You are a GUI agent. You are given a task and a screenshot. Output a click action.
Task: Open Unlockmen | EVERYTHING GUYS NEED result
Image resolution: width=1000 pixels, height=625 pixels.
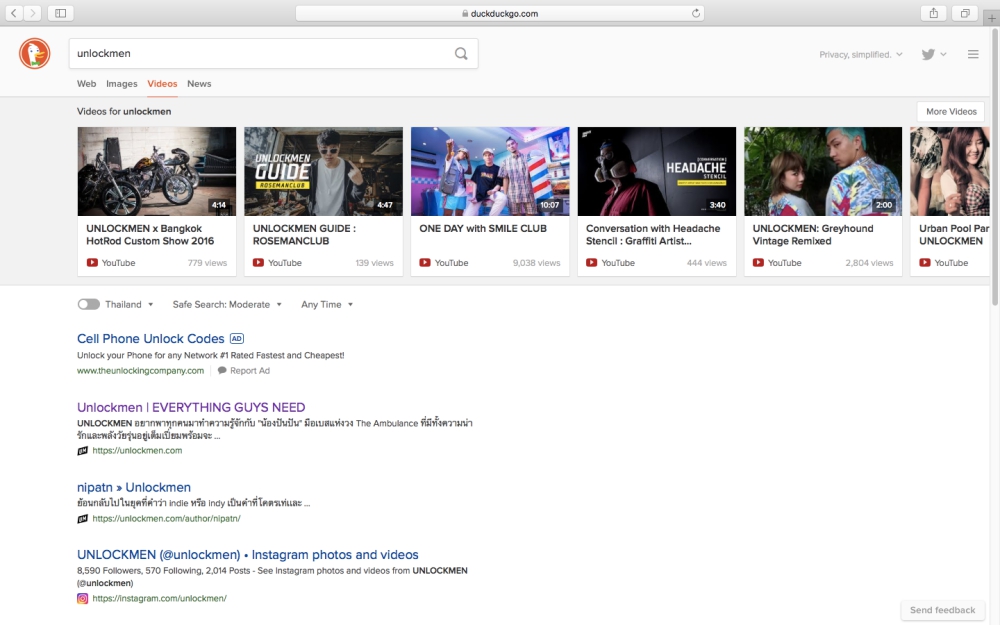click(191, 407)
